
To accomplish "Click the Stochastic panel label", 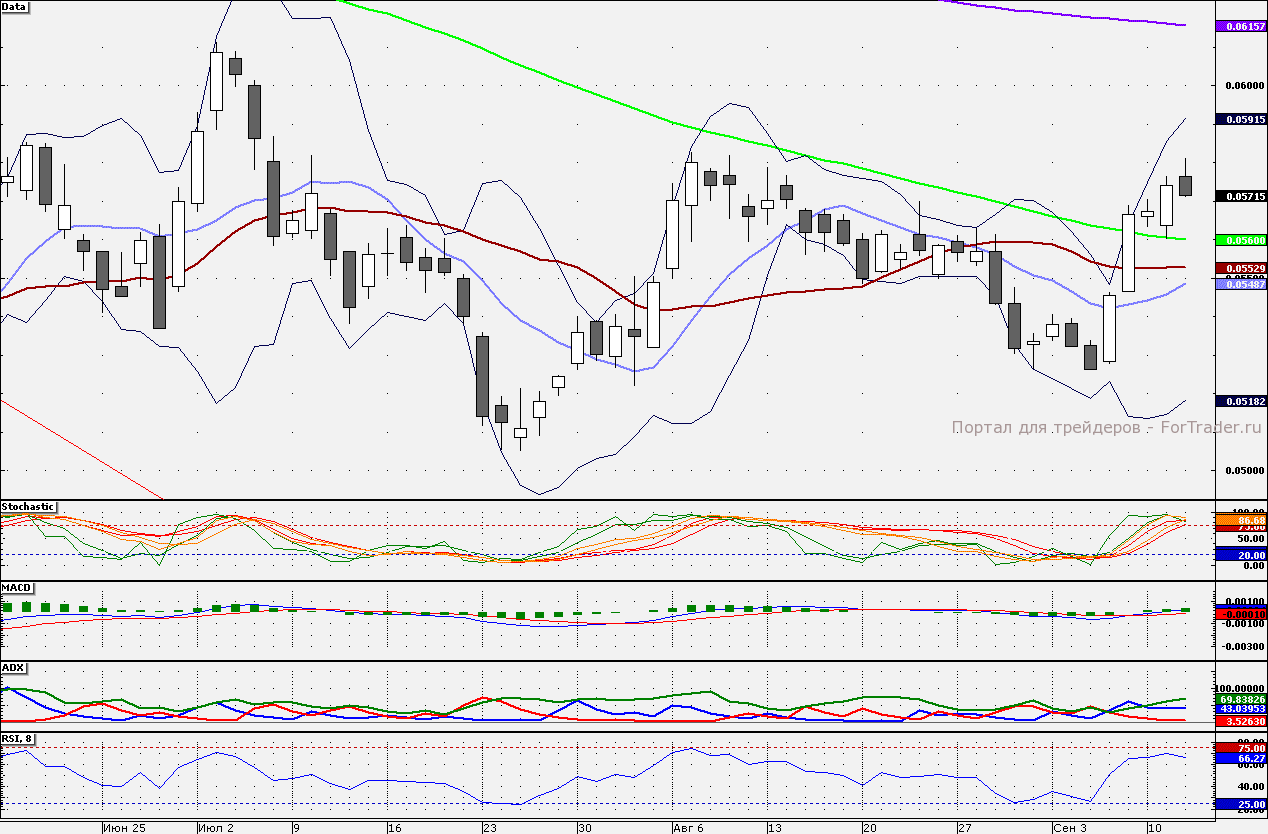I will 28,507.
